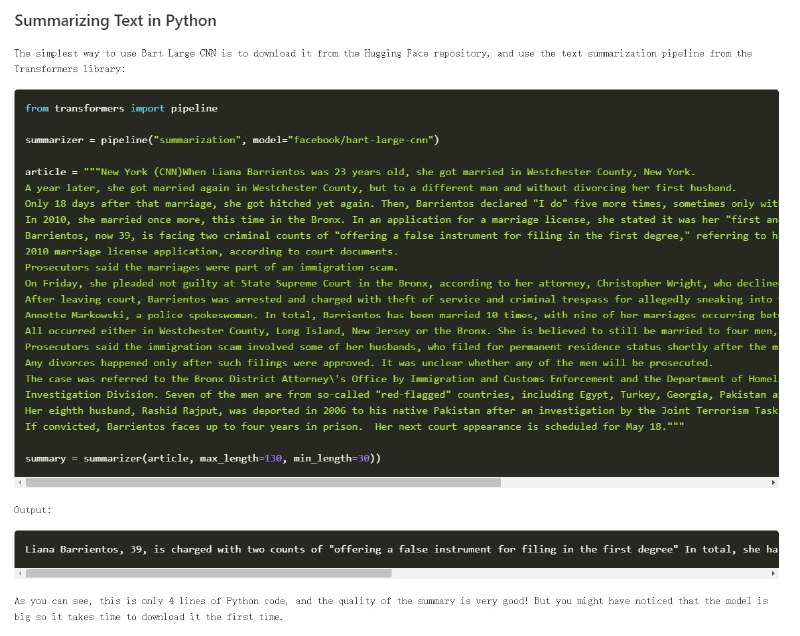Screen dimensions: 800x636
Task: Click the code block horizontal scrollbar thumb
Action: point(263,482)
